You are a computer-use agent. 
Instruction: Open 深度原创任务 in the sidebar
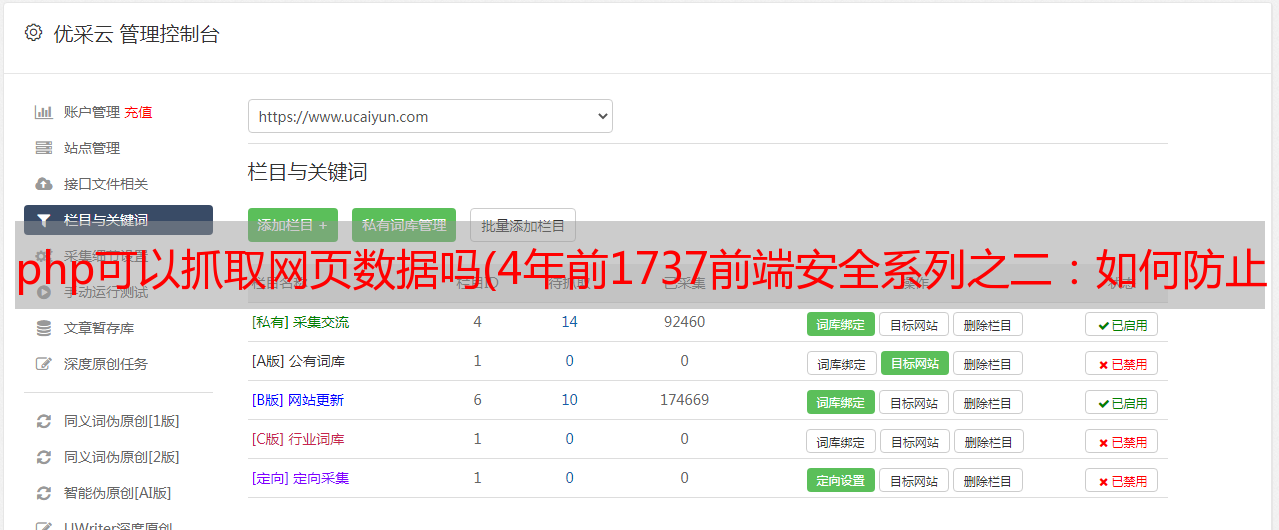tap(106, 364)
